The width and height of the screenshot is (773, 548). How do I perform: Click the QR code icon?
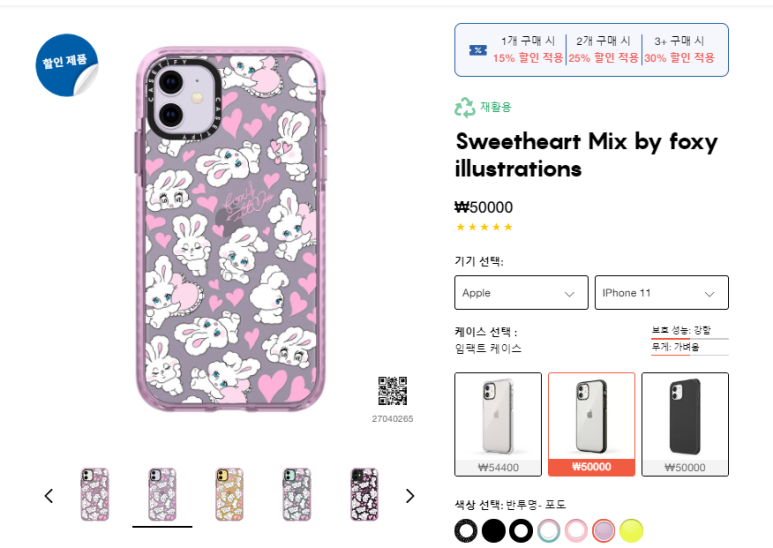tap(392, 391)
